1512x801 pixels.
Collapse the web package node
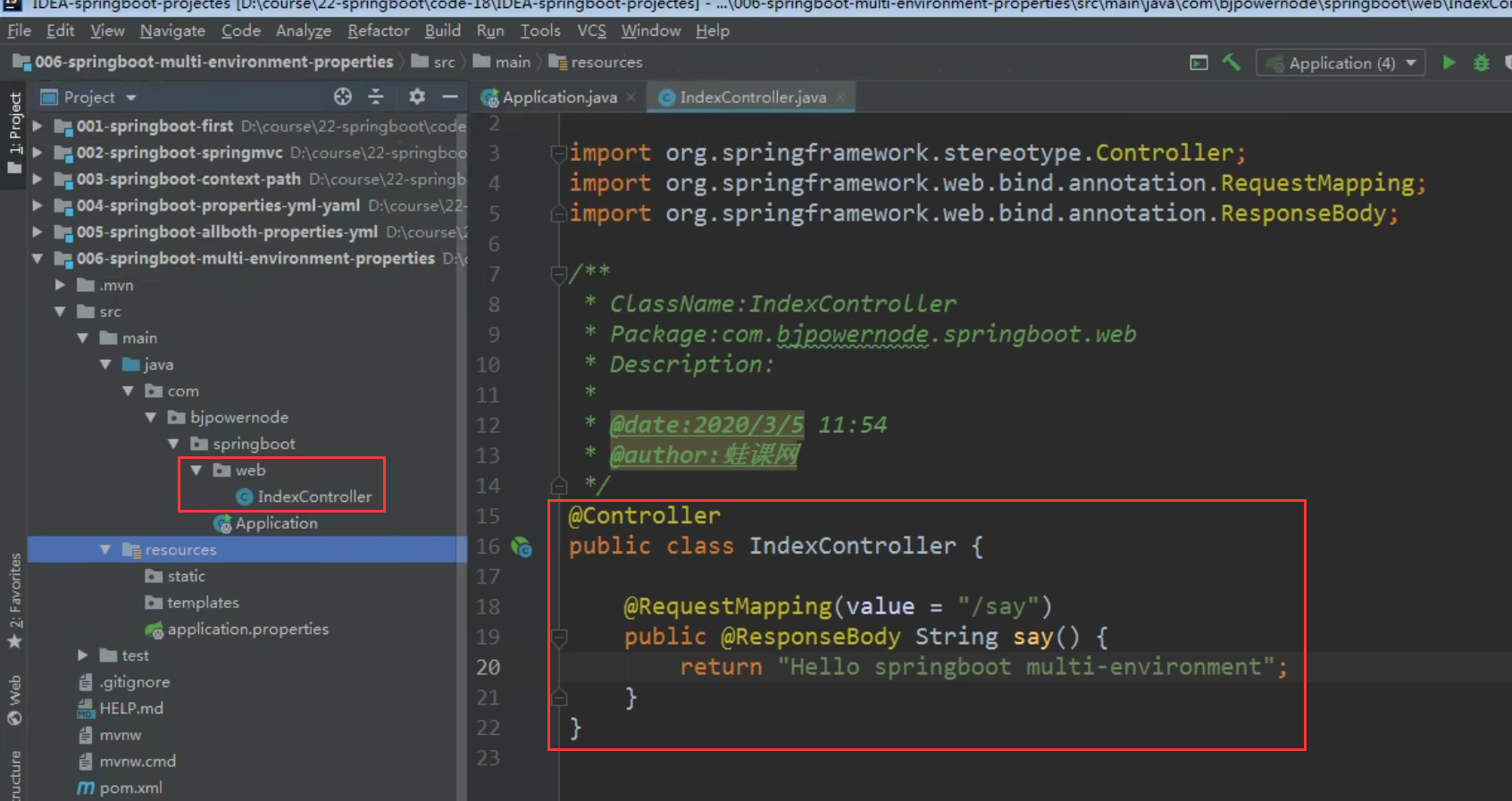tap(196, 470)
